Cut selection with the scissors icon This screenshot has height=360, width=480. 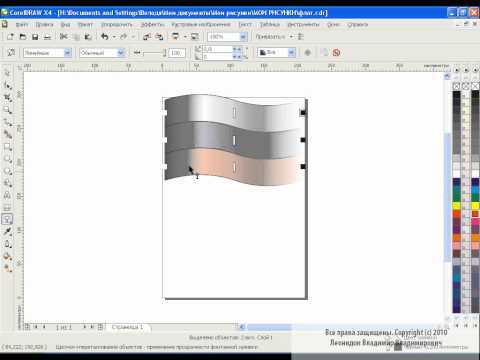point(63,37)
